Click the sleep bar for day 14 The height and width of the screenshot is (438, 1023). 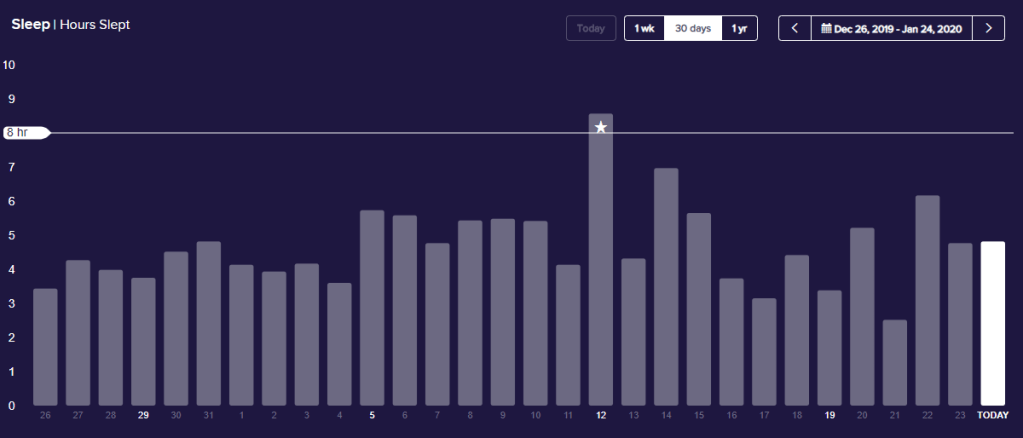[666, 286]
